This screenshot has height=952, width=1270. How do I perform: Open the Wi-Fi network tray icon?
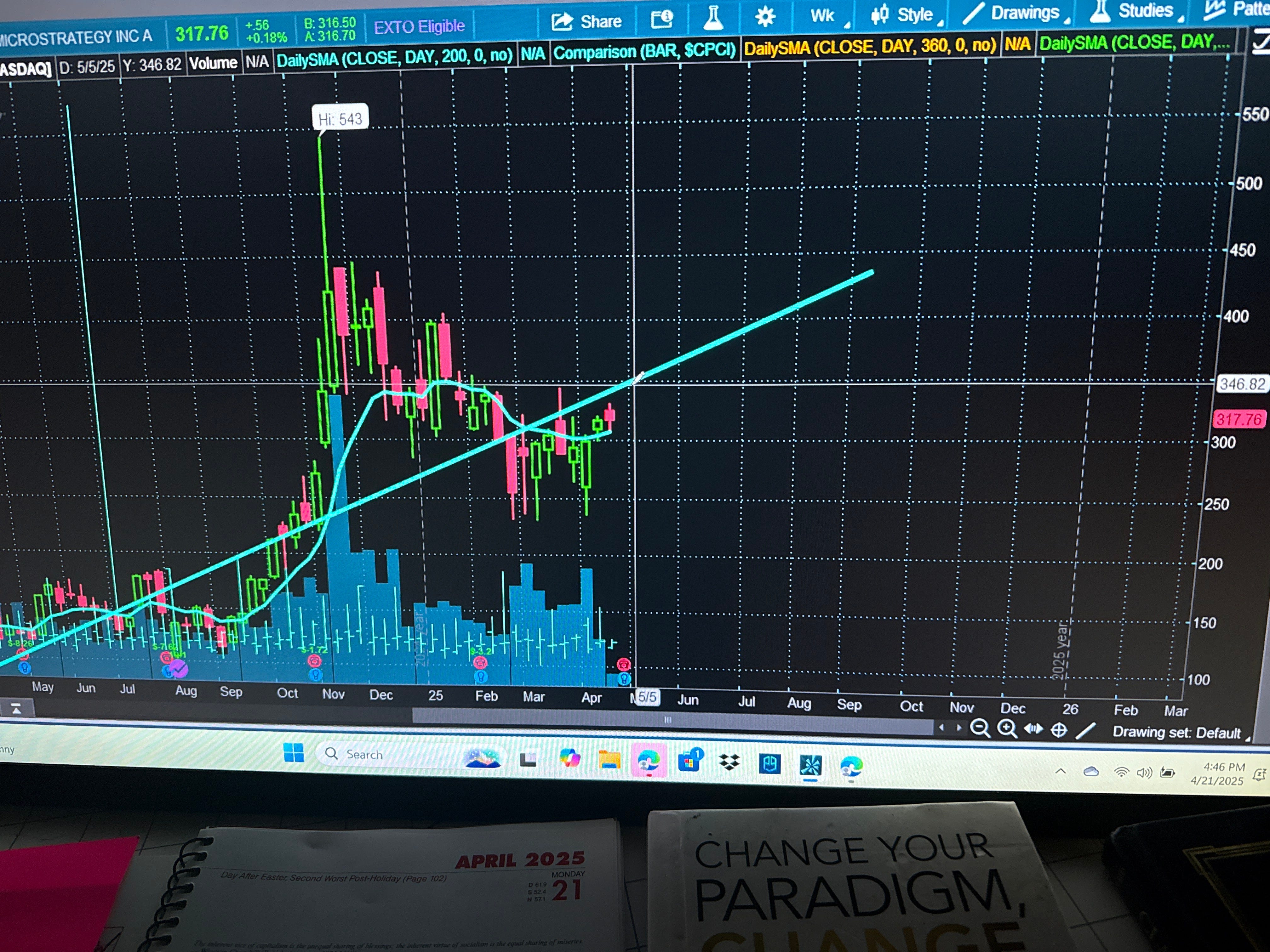1121,772
